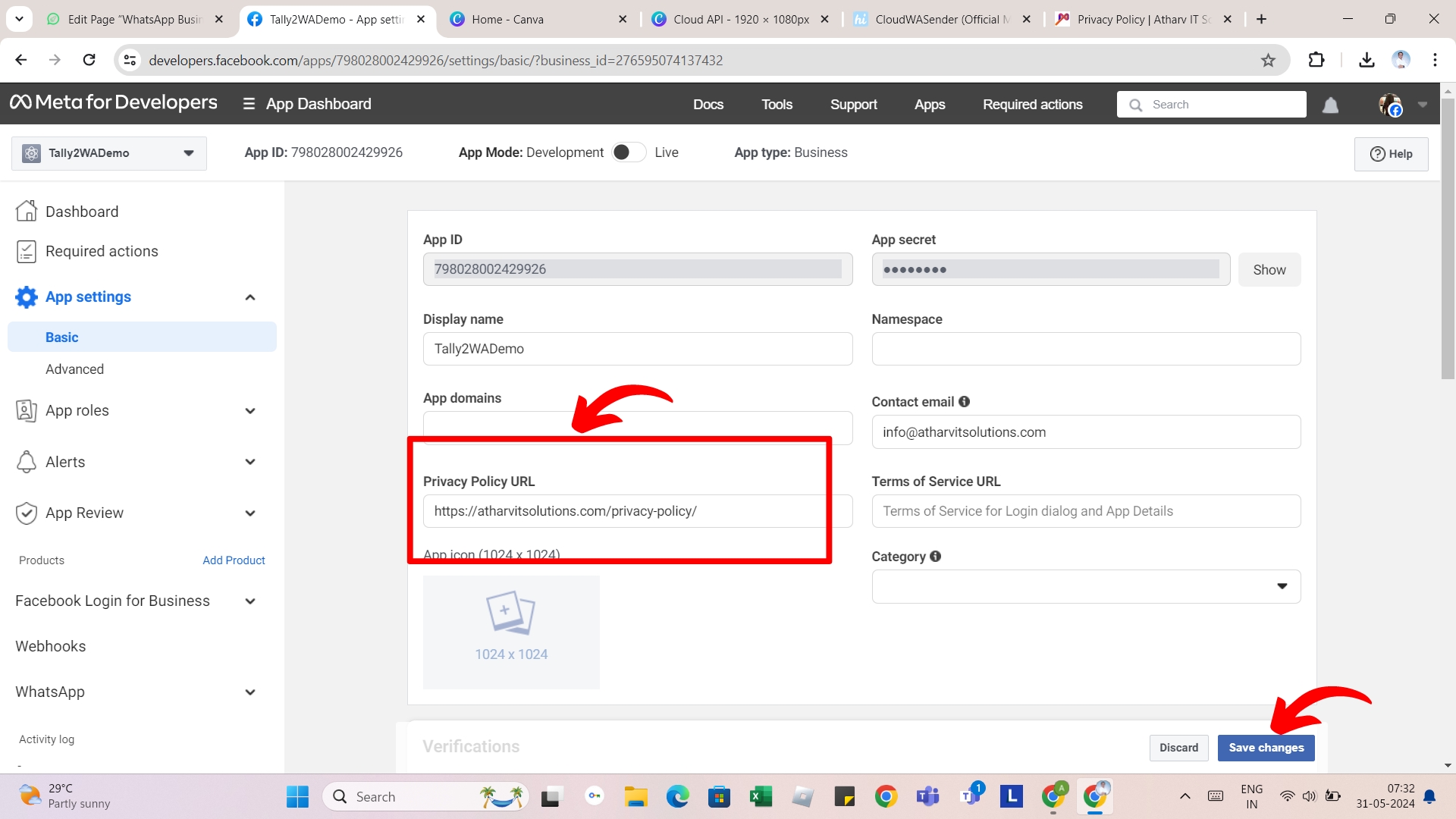
Task: Open the Windows Start menu
Action: click(x=297, y=796)
